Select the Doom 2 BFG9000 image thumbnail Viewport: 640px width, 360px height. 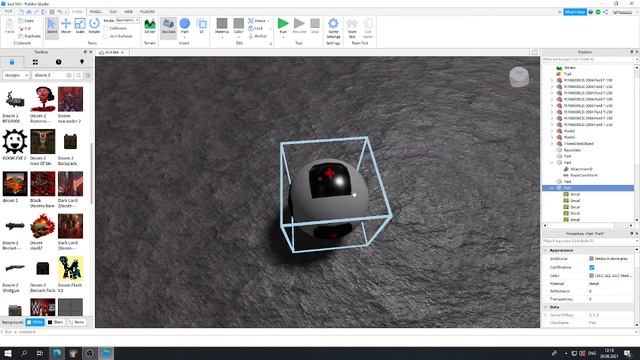point(15,99)
